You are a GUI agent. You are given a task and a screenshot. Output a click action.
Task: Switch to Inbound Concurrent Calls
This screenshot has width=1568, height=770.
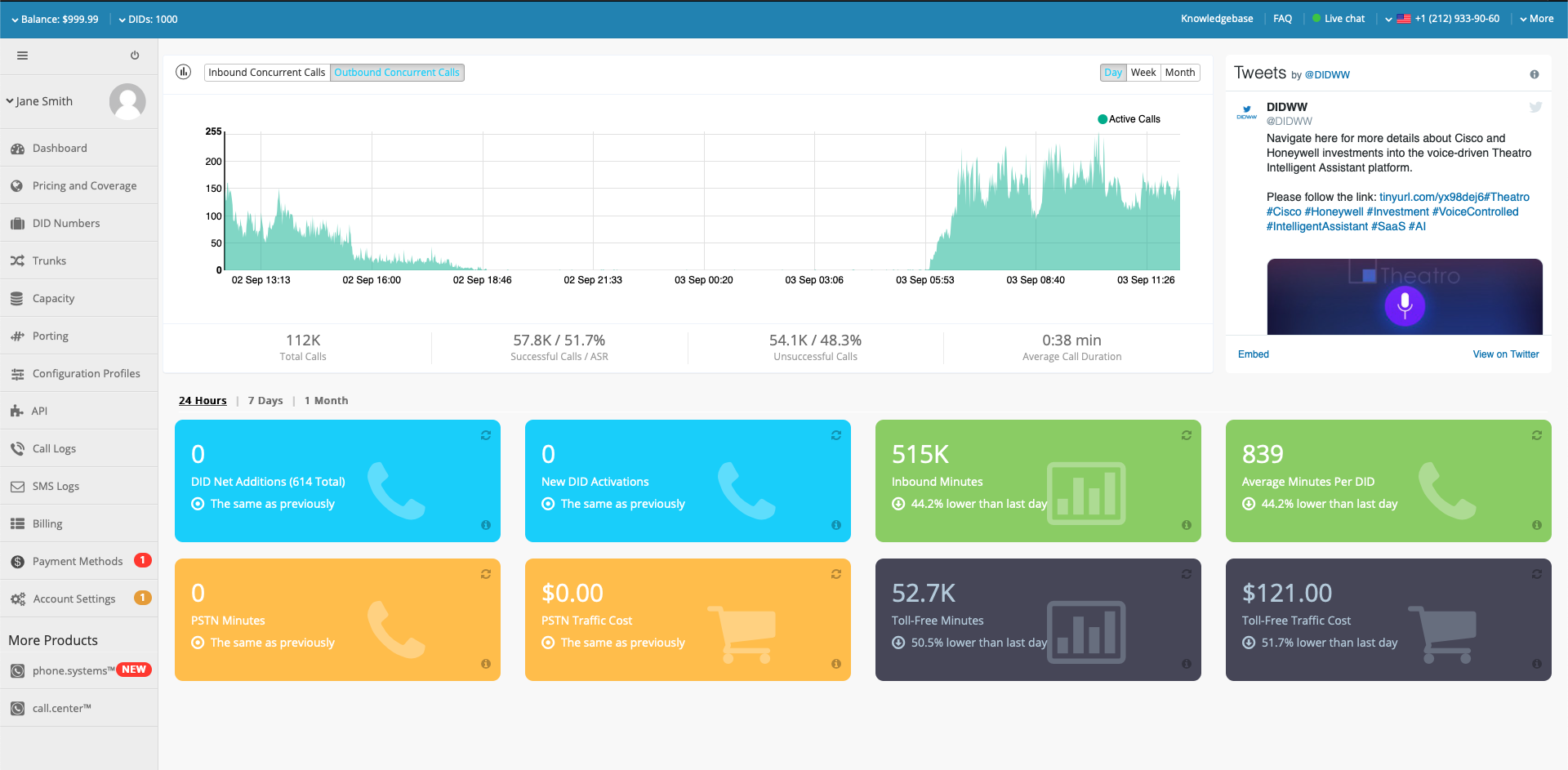point(267,73)
